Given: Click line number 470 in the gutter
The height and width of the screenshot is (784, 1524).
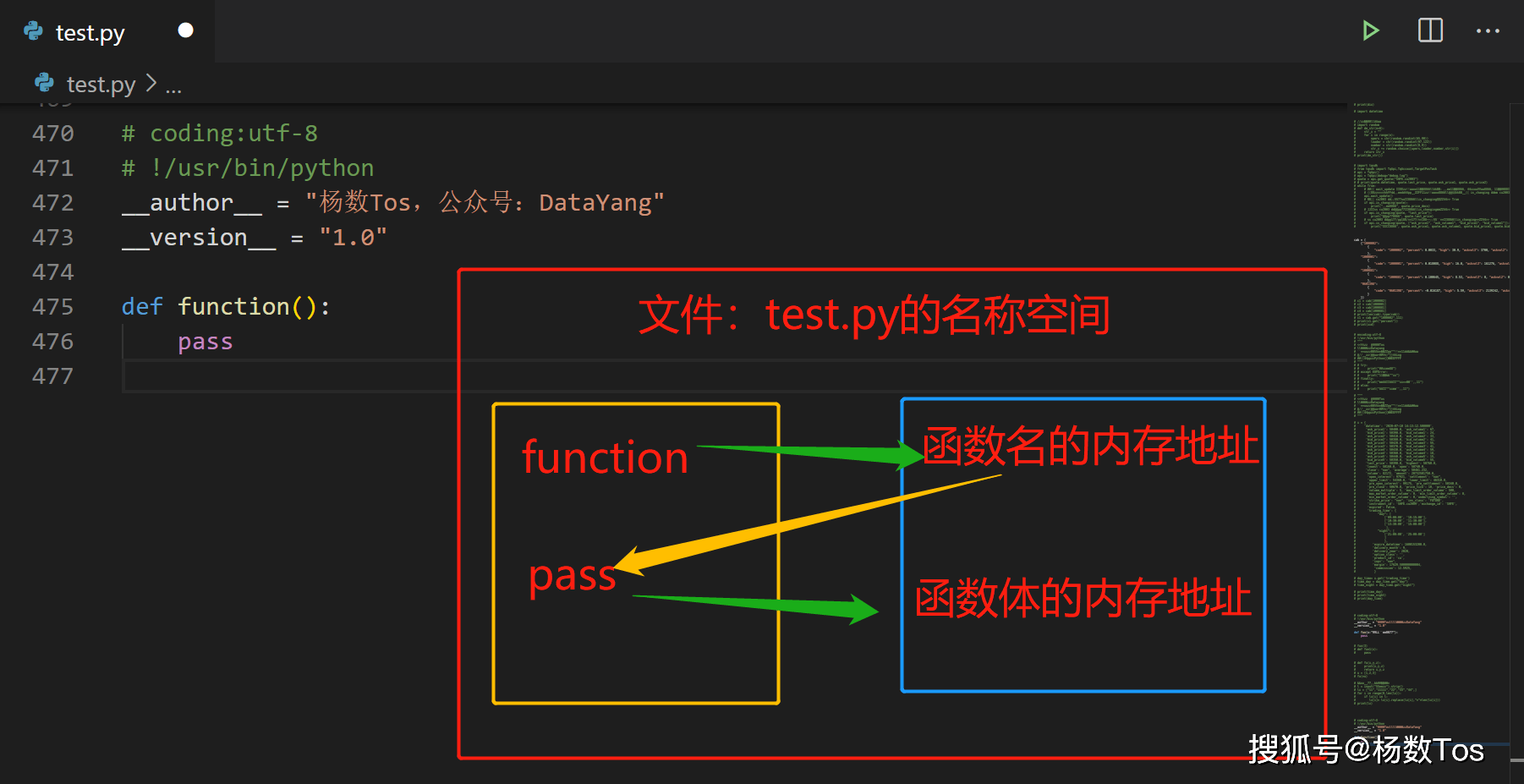Looking at the screenshot, I should pyautogui.click(x=52, y=134).
